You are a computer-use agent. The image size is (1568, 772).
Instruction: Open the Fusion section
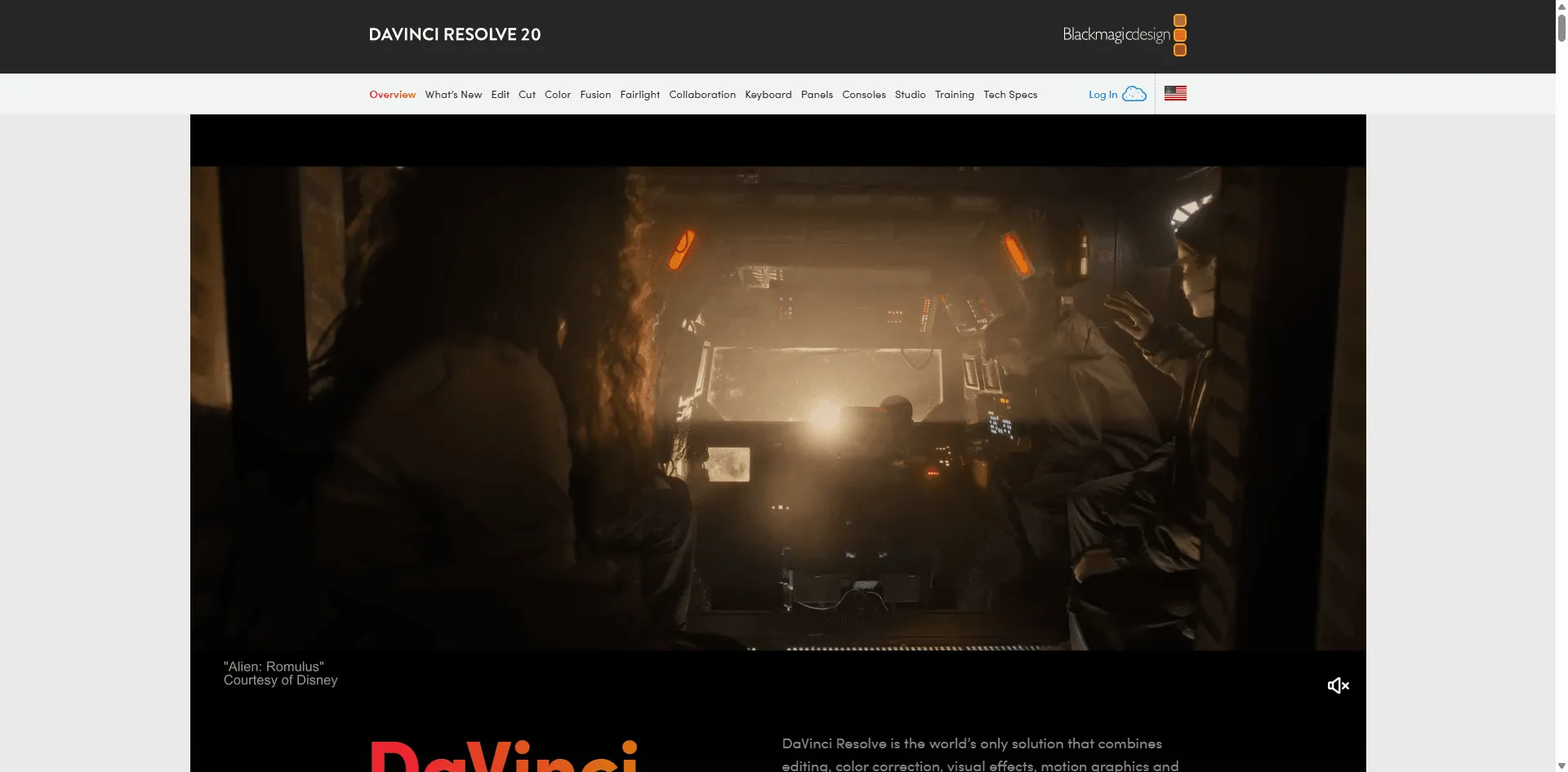(x=595, y=95)
